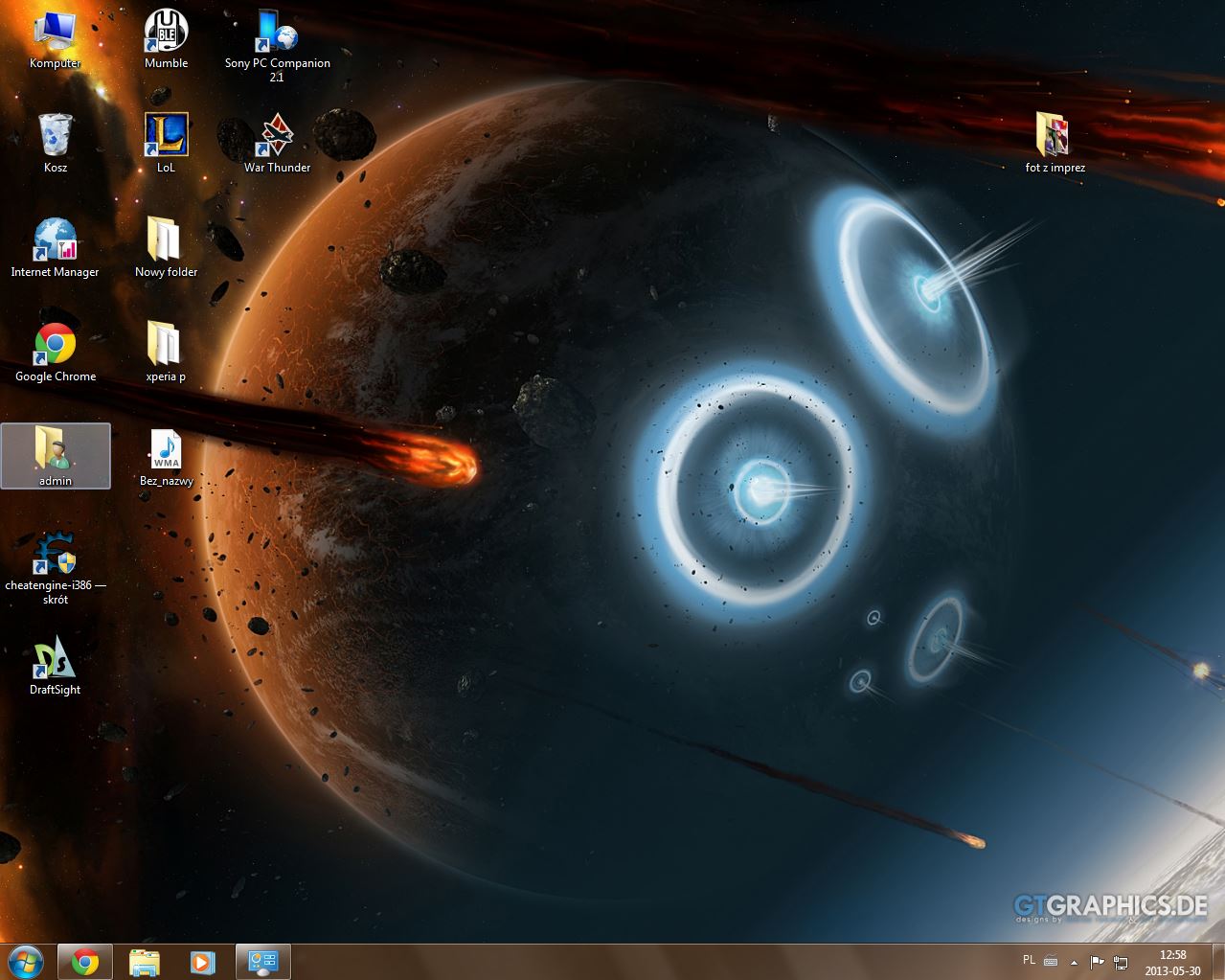The height and width of the screenshot is (980, 1225).
Task: Select the Komputer desktop icon
Action: [55, 39]
